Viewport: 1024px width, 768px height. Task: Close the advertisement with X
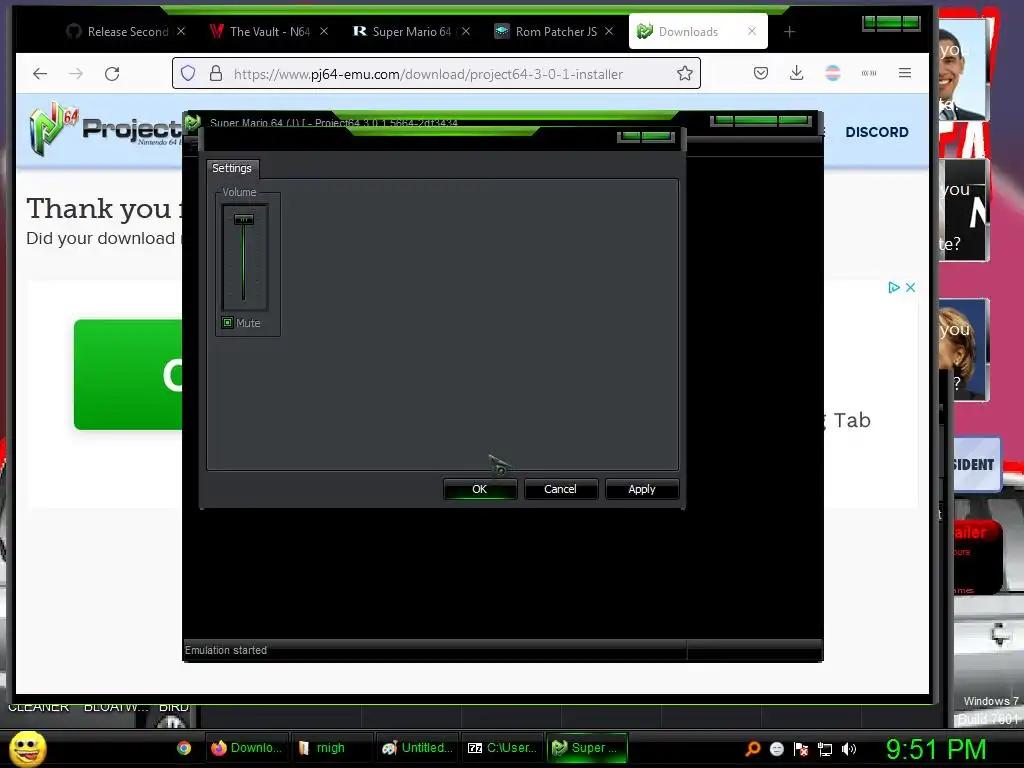pos(910,287)
